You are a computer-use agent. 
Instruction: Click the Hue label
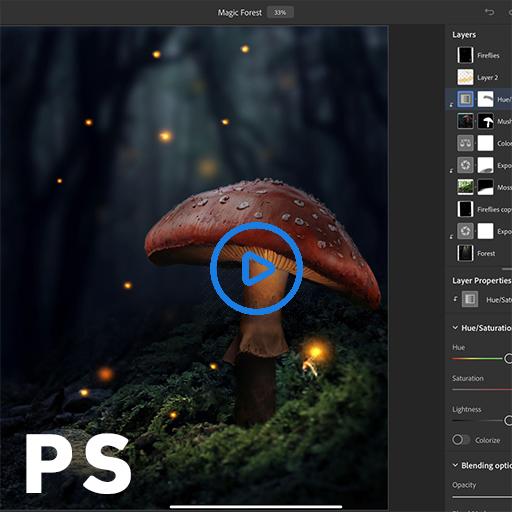458,347
